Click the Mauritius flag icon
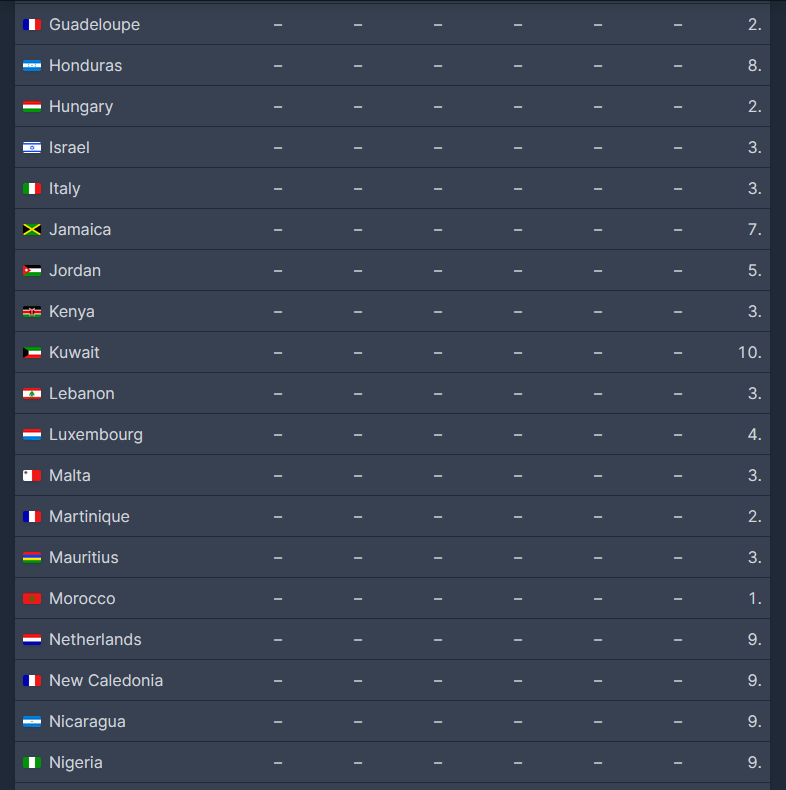The image size is (786, 790). click(32, 558)
